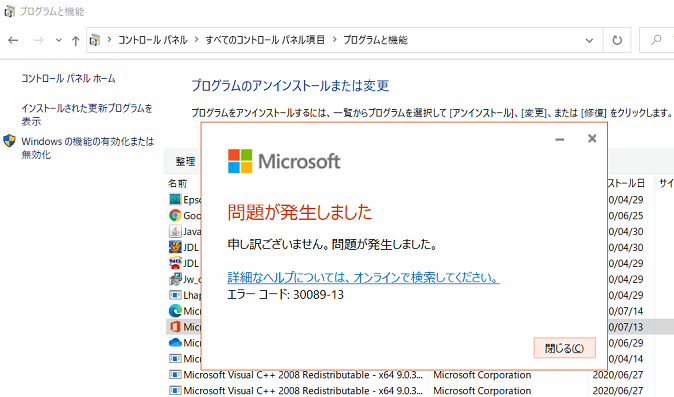Refresh the programs list
Viewport: 674px width, 397px height.
617,40
